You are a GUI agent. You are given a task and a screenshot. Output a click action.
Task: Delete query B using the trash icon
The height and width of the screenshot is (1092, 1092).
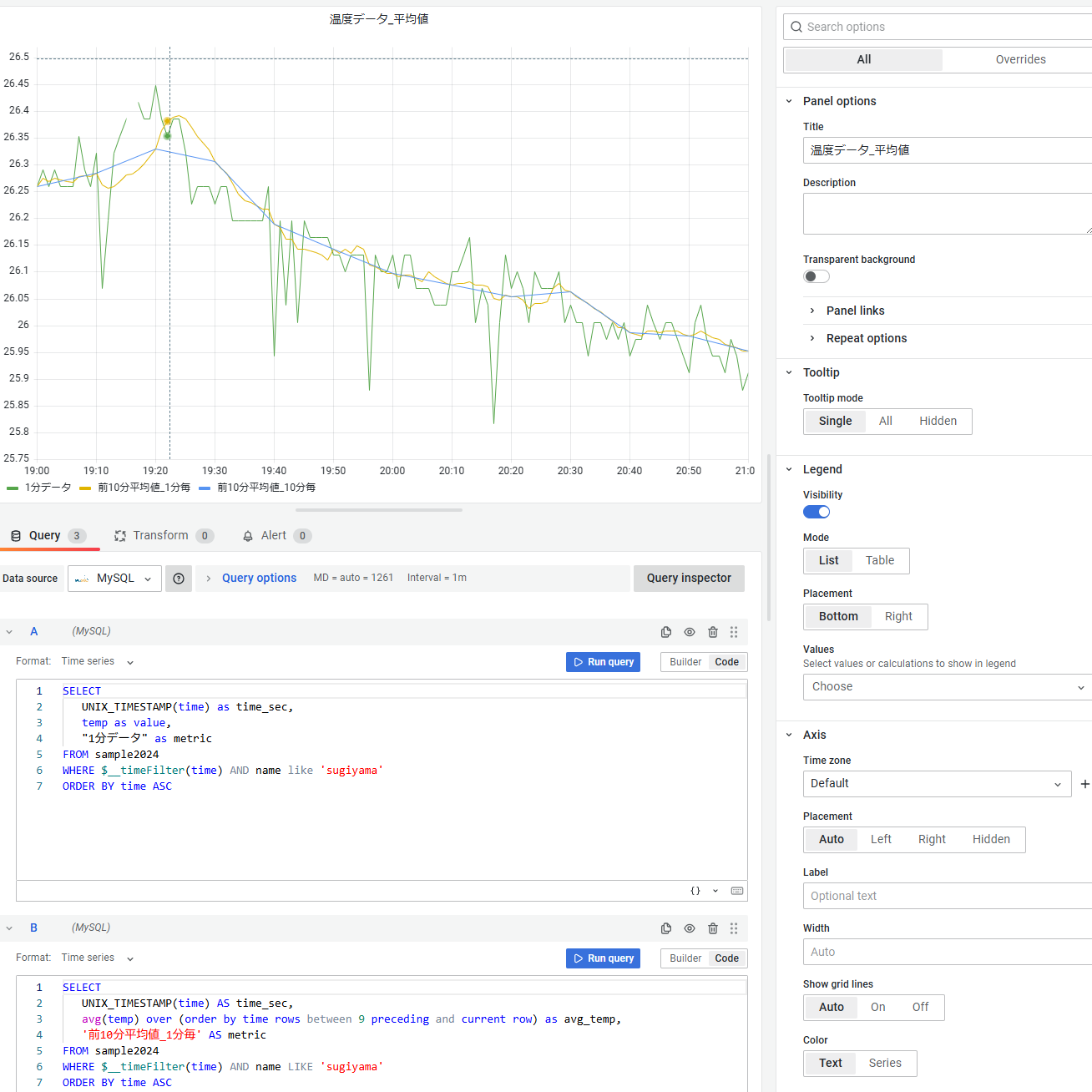tap(713, 928)
